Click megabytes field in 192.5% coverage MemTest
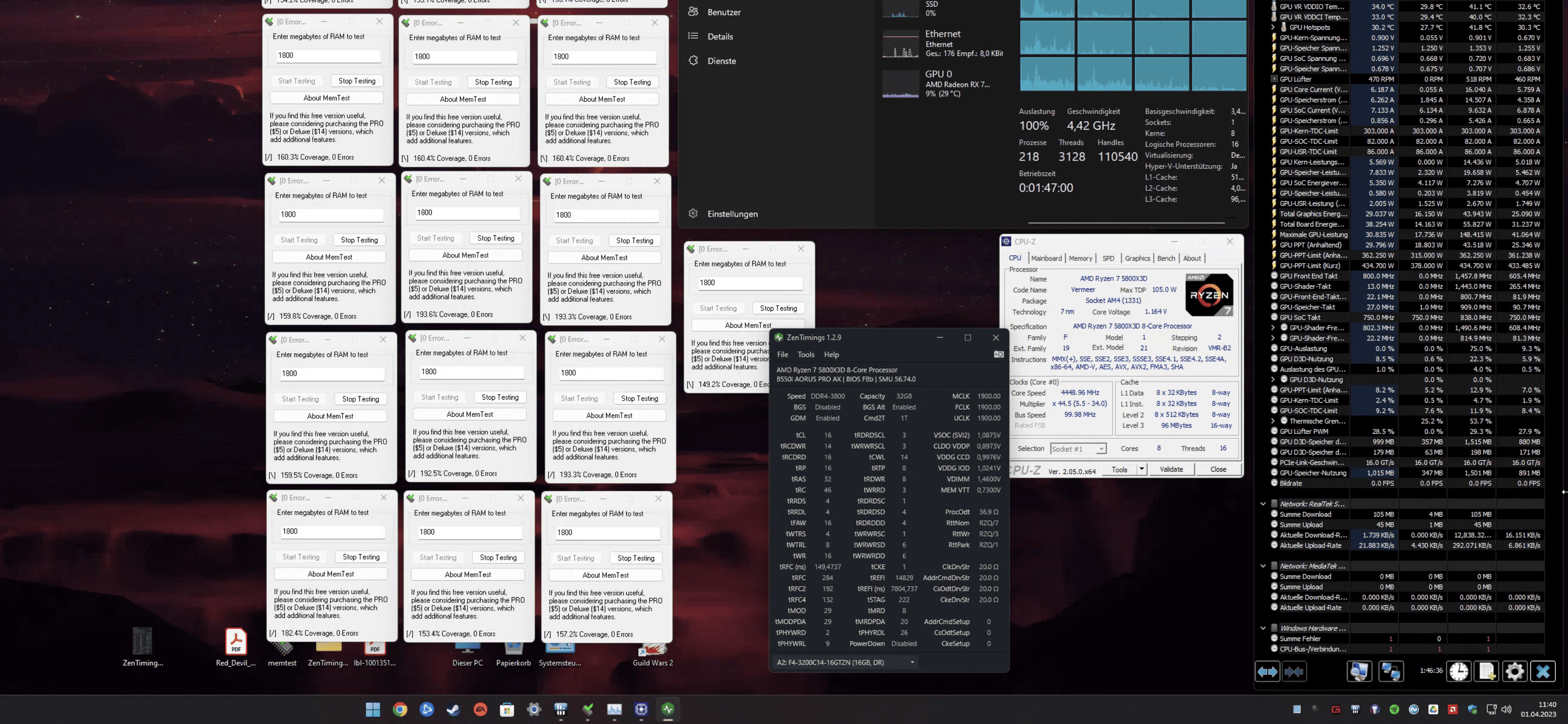This screenshot has height=724, width=1568. 471,372
